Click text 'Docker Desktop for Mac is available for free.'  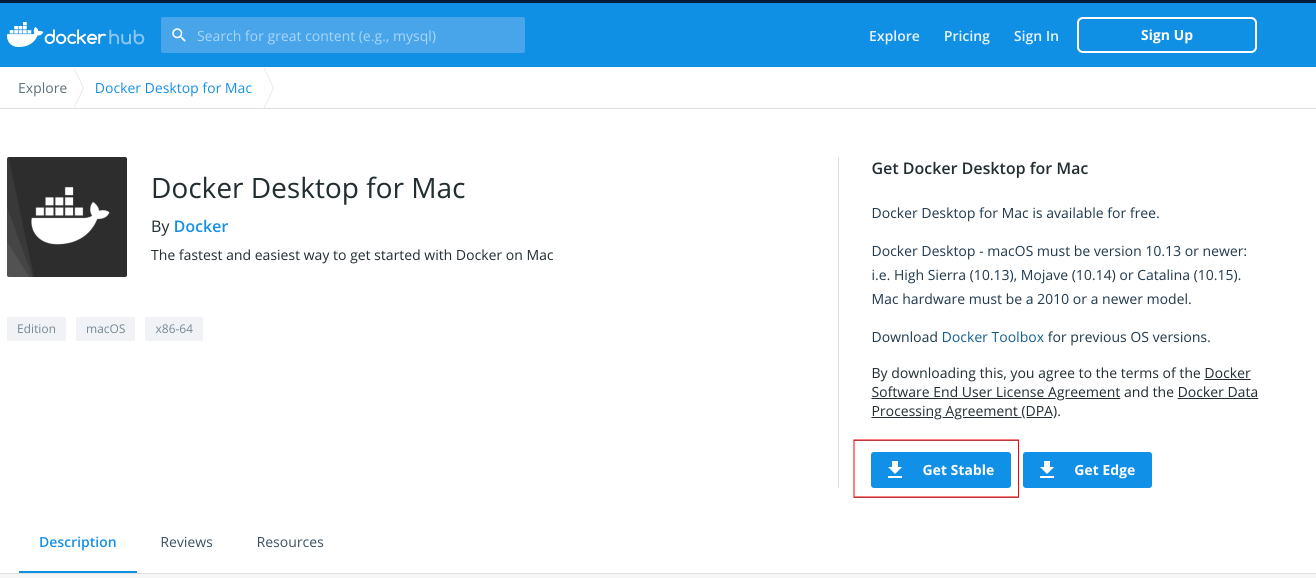(x=1016, y=213)
